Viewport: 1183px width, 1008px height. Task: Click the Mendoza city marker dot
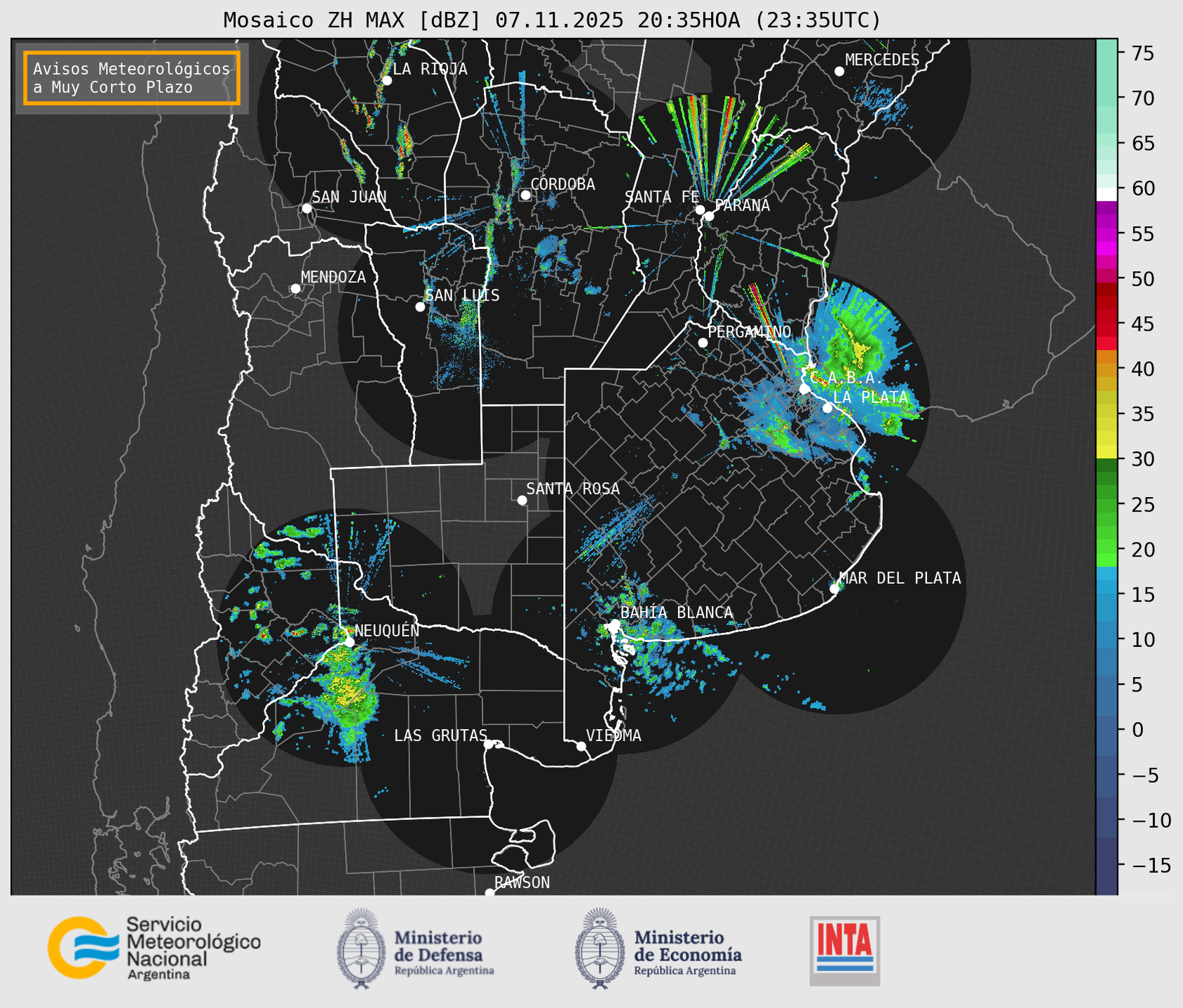point(295,289)
